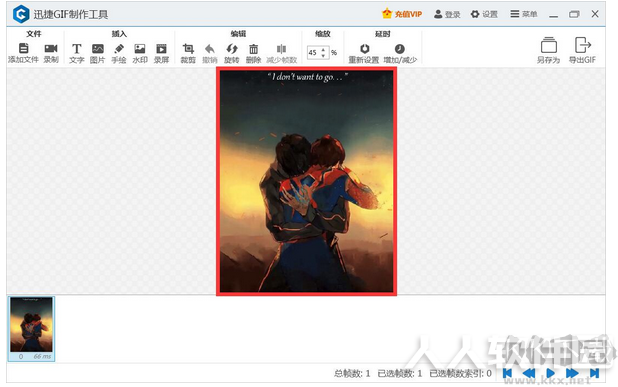The width and height of the screenshot is (618, 387).
Task: Choose the 裁剪 crop tool
Action: [188, 49]
